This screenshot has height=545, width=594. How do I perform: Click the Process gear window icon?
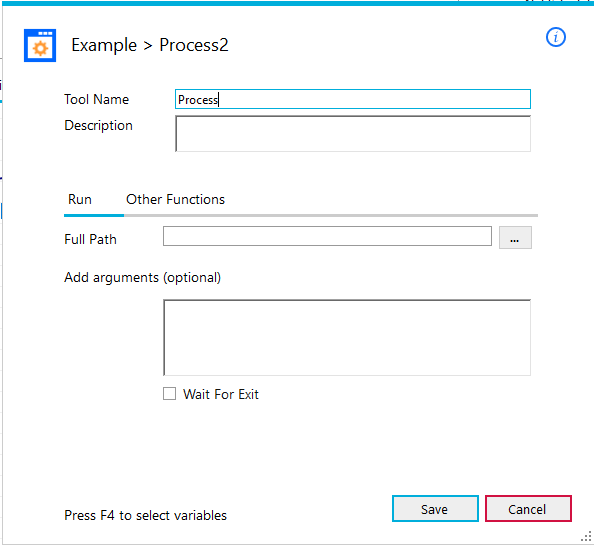pyautogui.click(x=40, y=45)
